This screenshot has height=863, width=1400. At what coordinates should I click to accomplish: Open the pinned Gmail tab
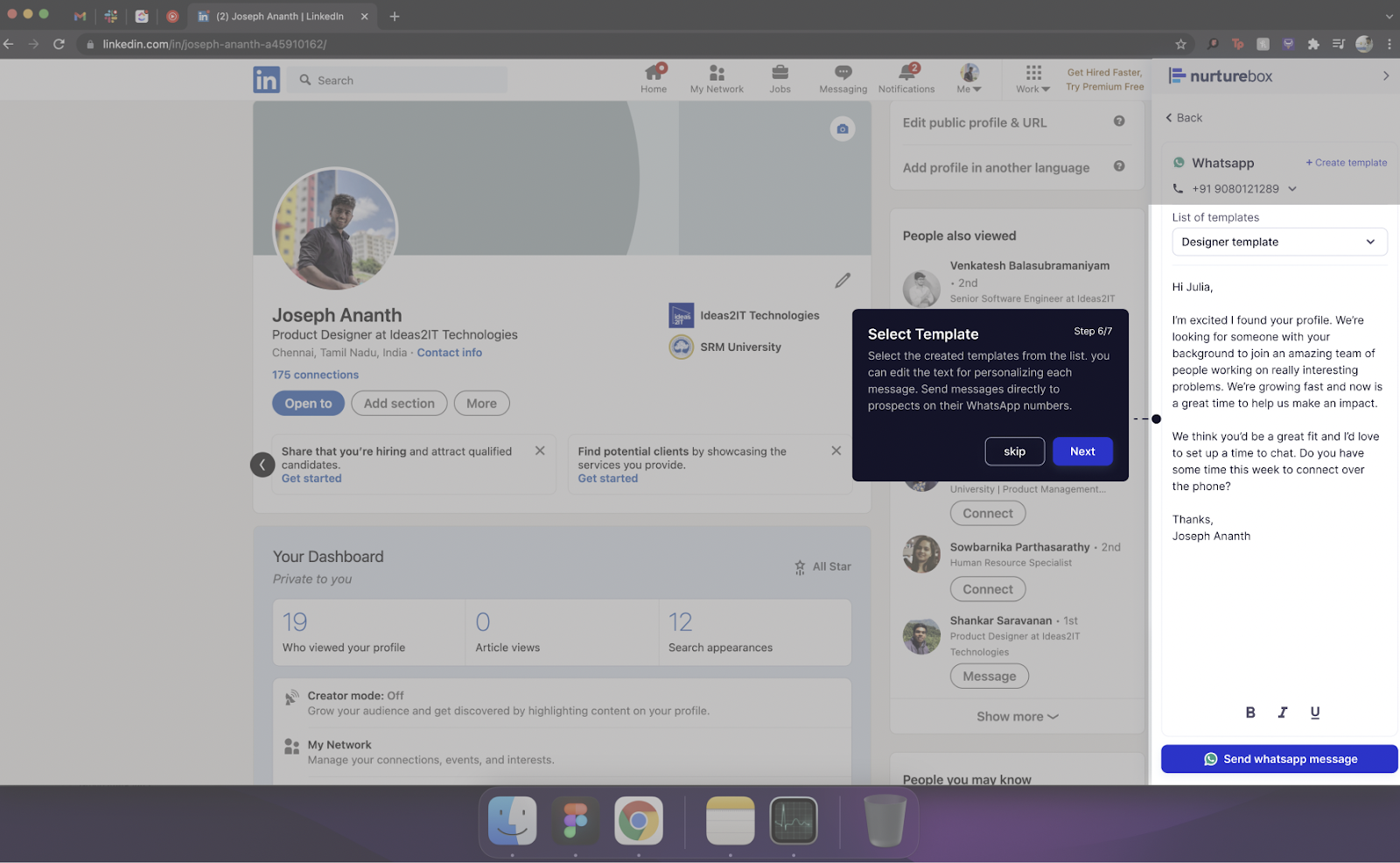(80, 16)
